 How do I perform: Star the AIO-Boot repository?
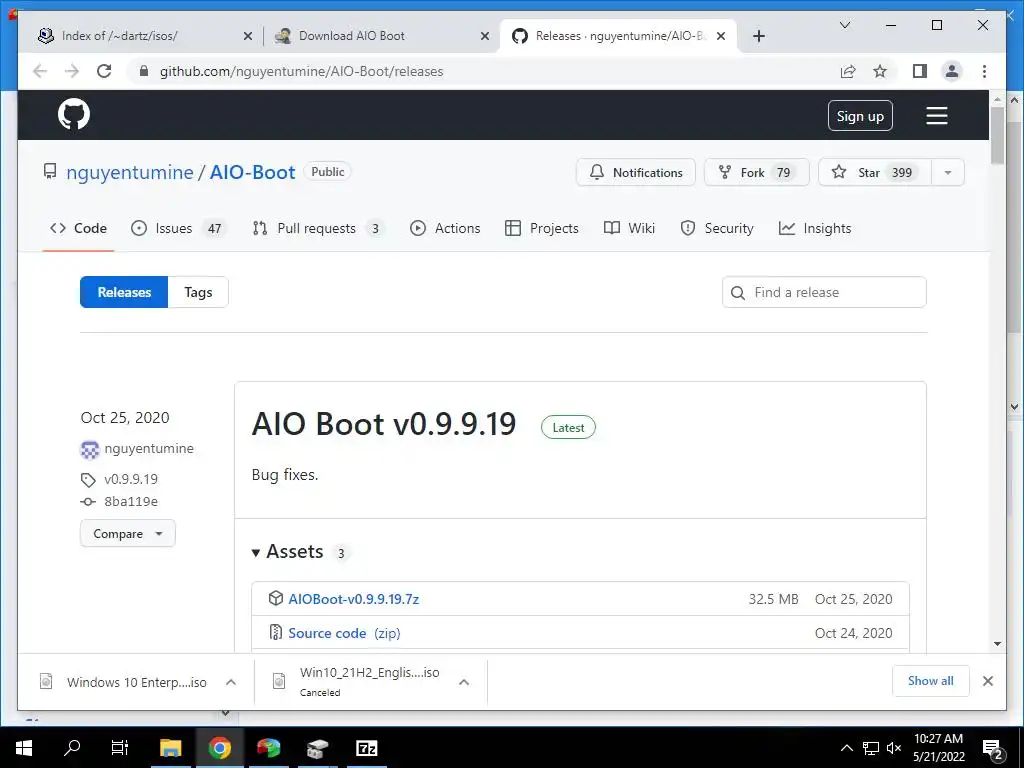[x=874, y=172]
